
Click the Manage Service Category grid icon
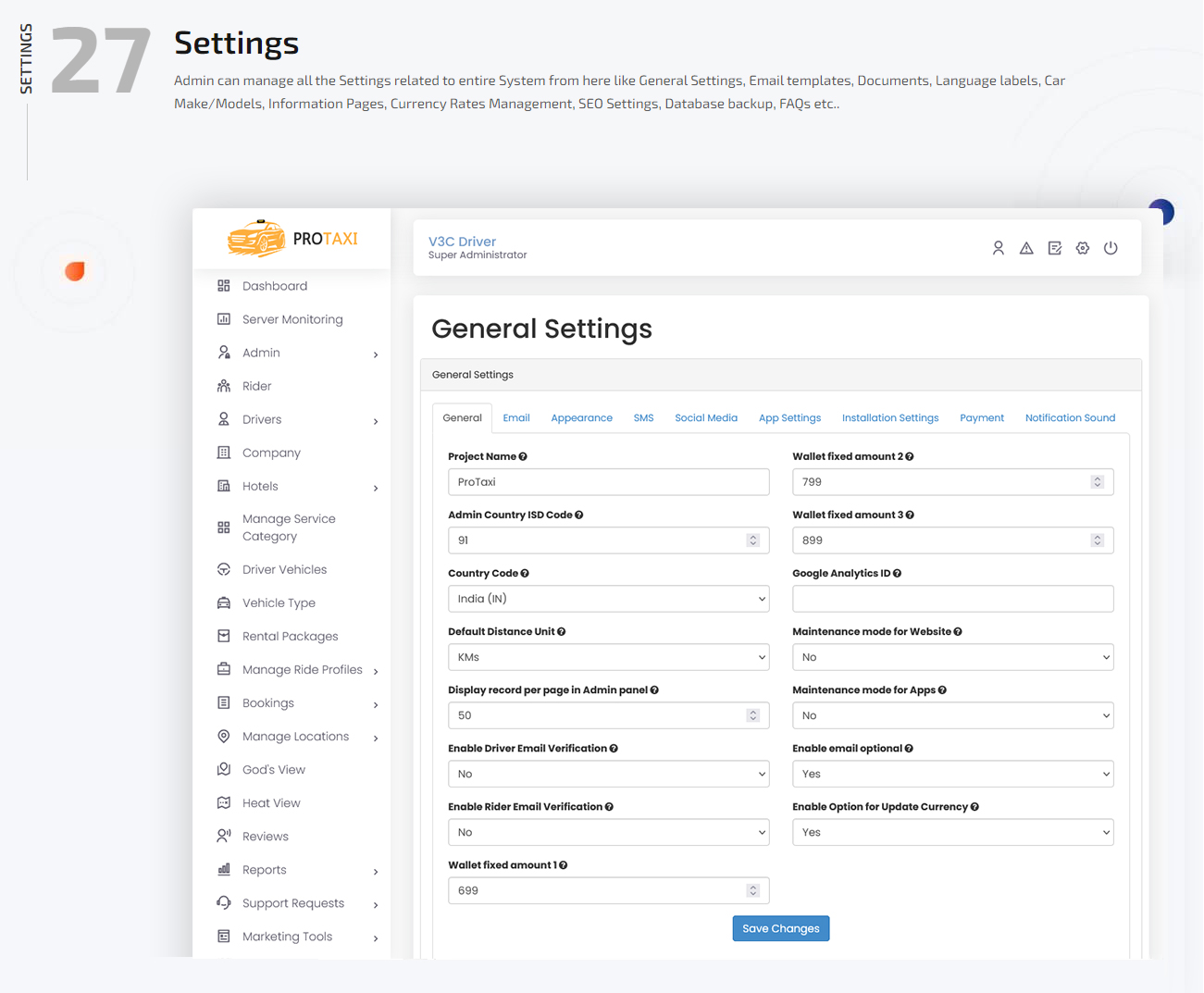tap(224, 528)
